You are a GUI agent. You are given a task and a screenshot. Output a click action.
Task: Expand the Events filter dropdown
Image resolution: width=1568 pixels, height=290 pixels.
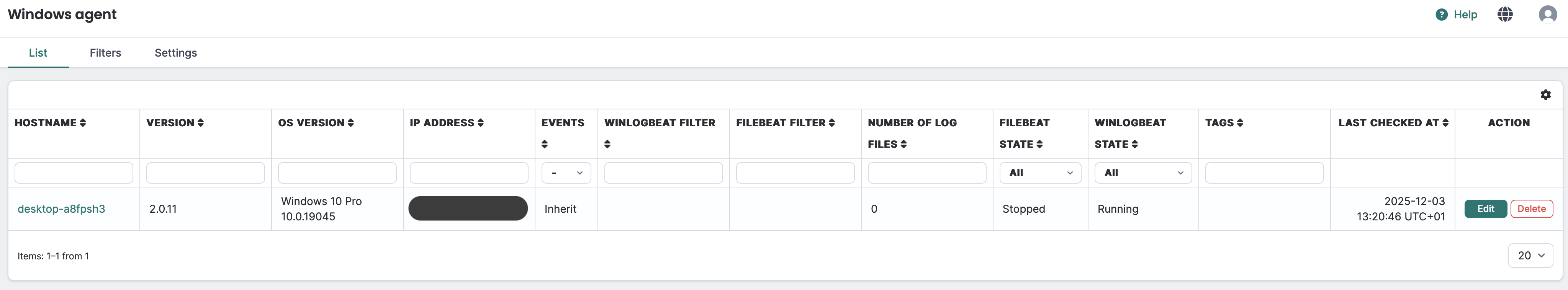(x=565, y=173)
